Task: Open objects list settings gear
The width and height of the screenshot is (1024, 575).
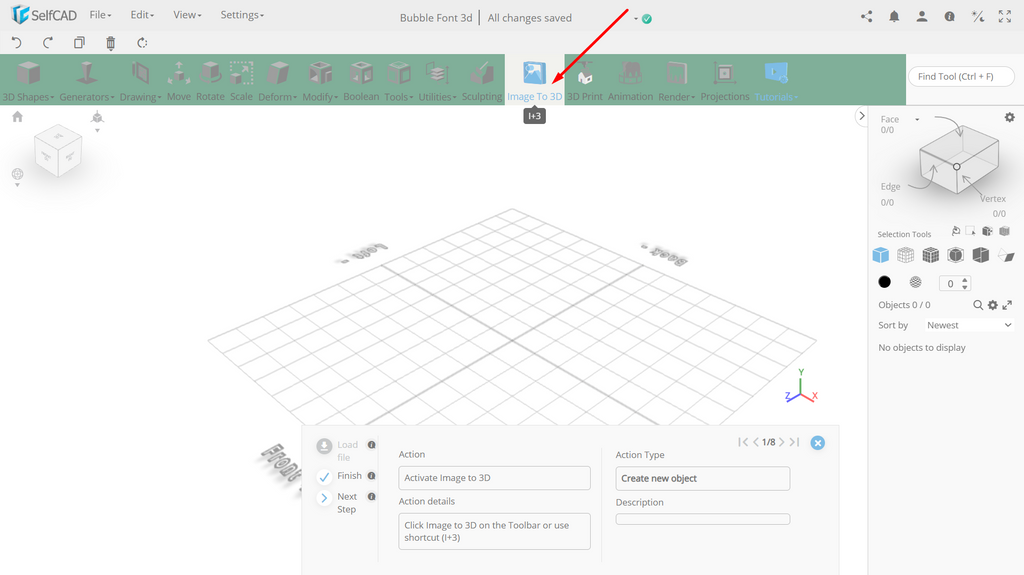Action: 993,305
